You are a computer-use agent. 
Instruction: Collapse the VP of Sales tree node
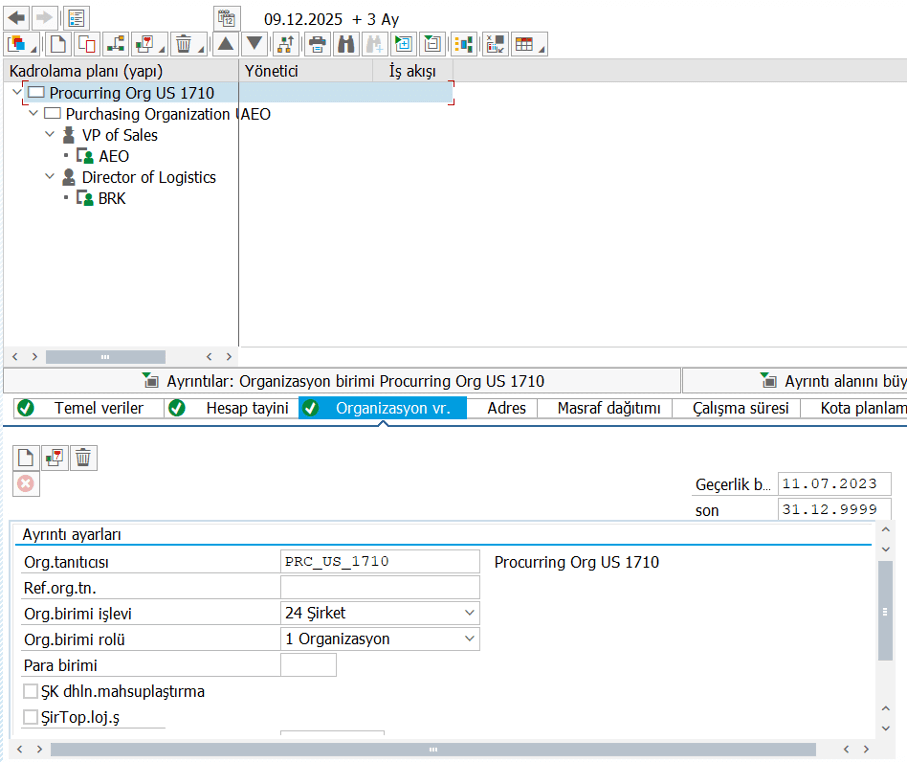[x=50, y=135]
